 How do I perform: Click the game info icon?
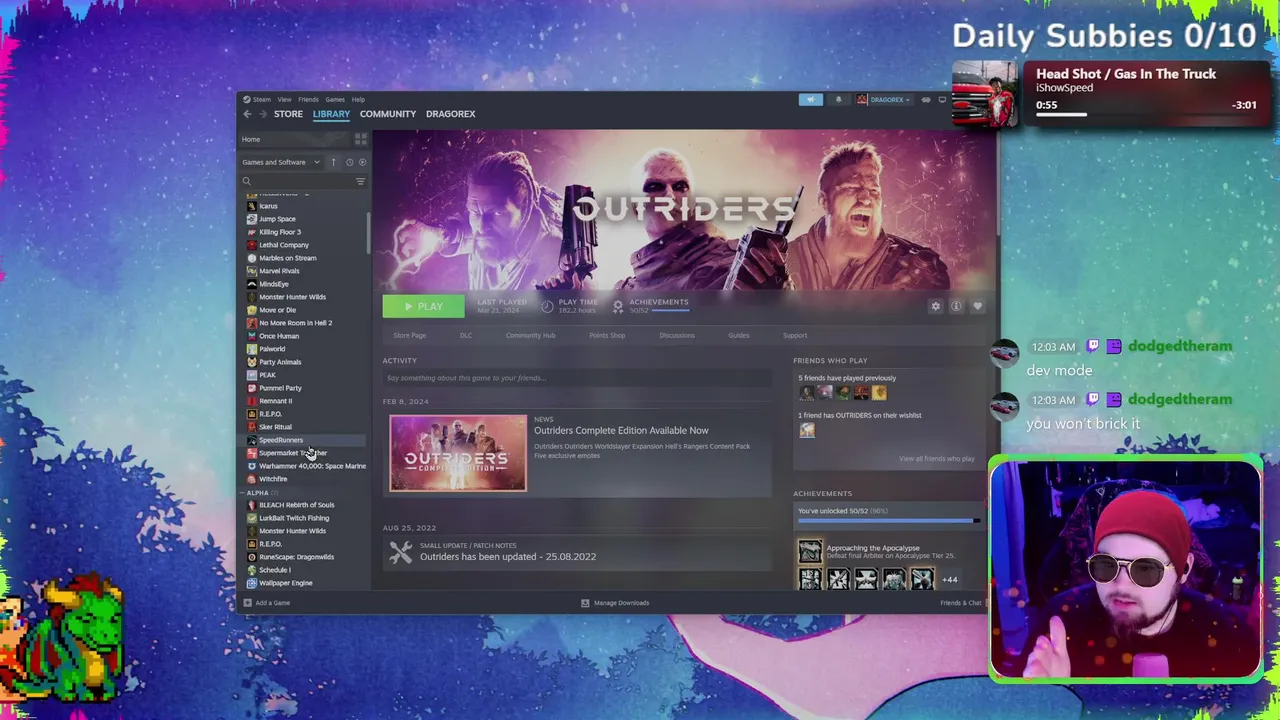click(x=956, y=306)
